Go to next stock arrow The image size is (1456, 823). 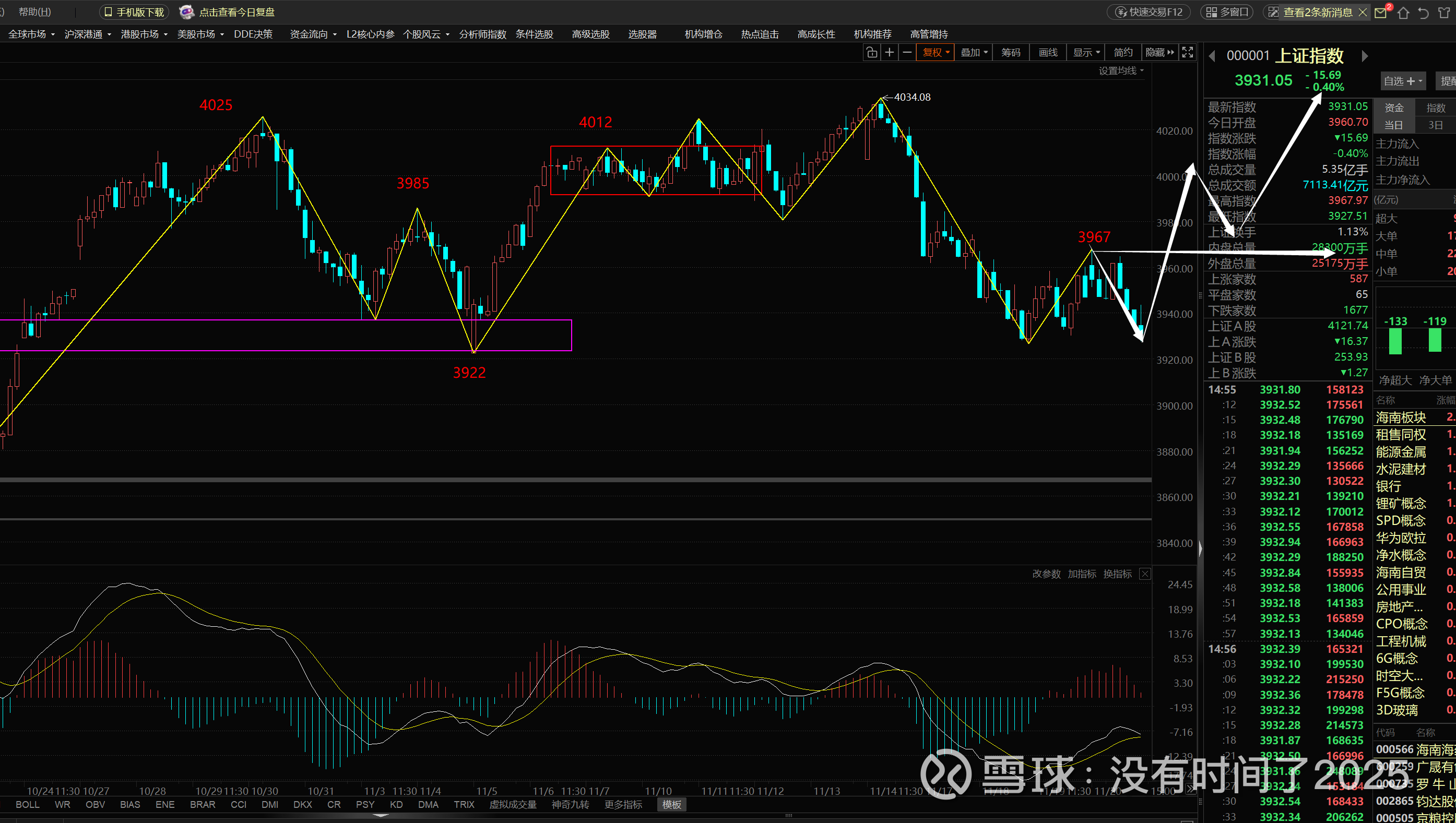point(1365,56)
